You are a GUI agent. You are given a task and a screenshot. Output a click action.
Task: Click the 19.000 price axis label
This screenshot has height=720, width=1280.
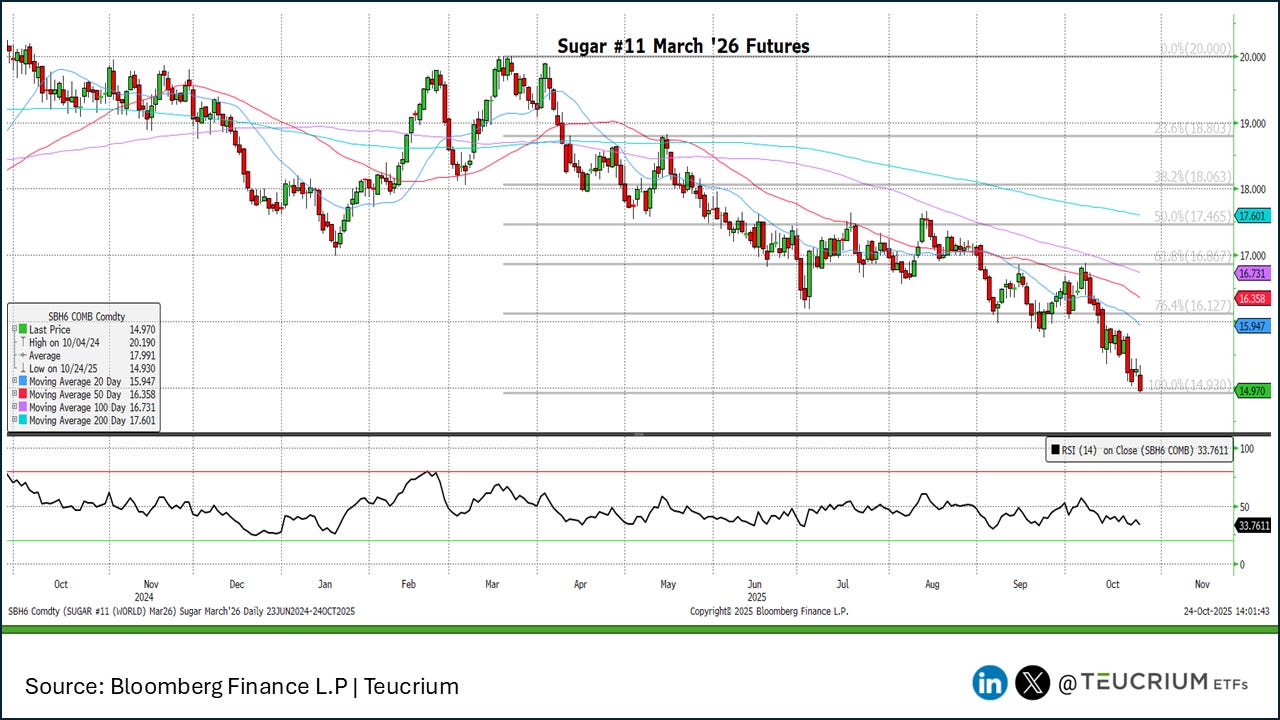point(1254,123)
